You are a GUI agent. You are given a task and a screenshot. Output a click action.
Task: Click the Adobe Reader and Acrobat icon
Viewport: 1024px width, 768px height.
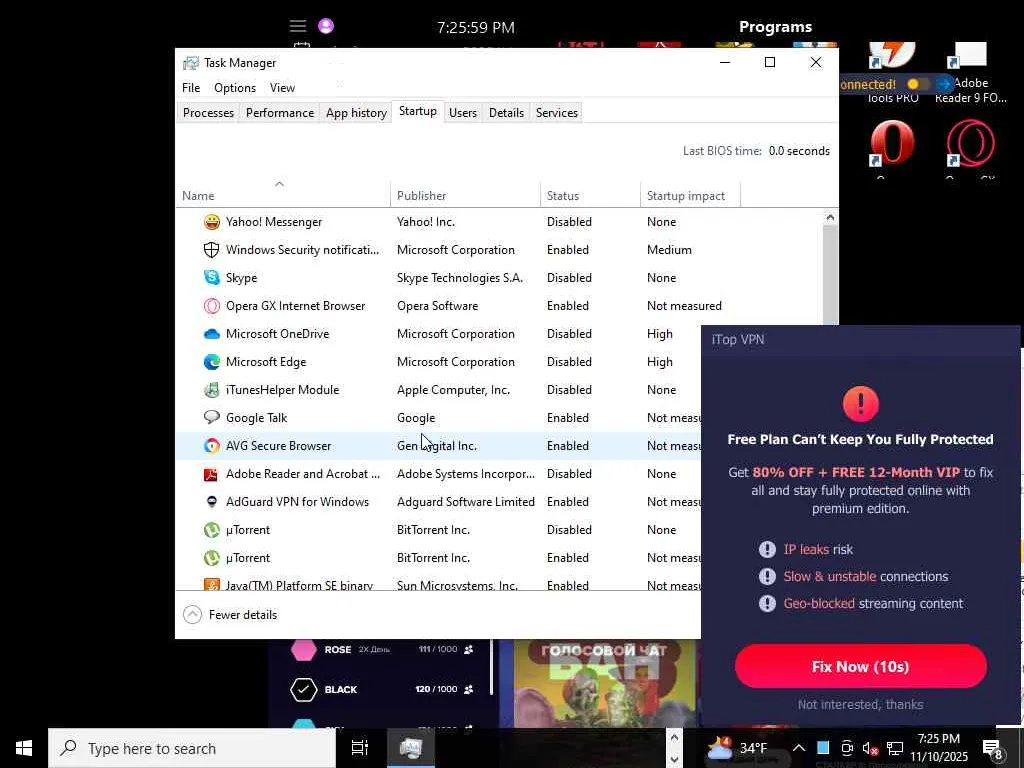point(212,474)
